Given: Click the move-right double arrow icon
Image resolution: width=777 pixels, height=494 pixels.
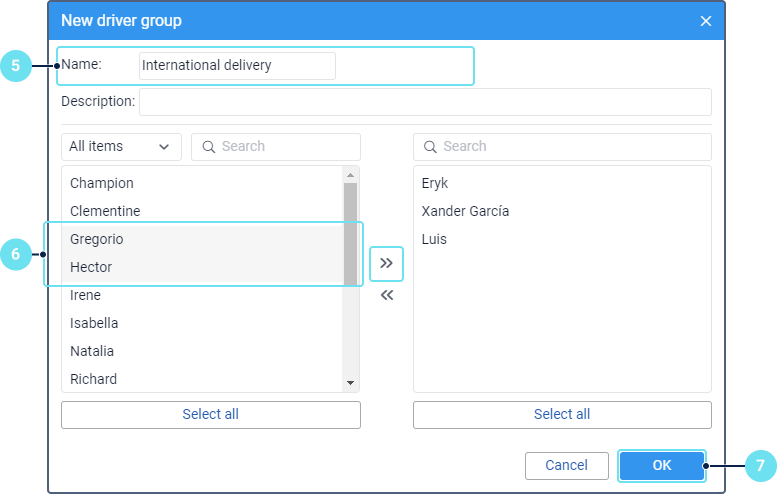Looking at the screenshot, I should click(386, 264).
